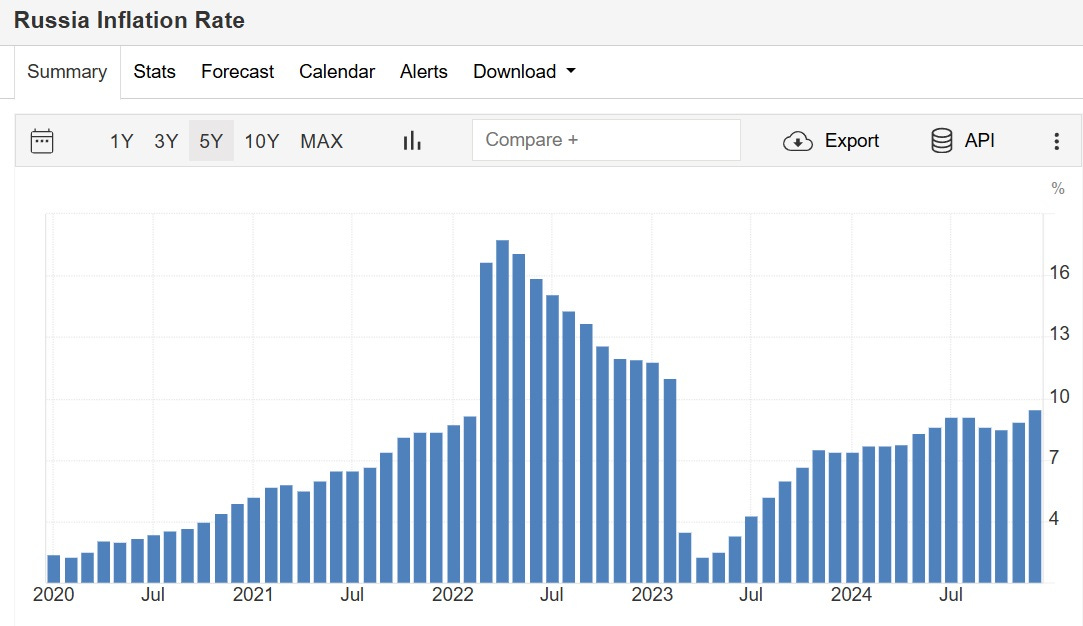Switch chart type with bar chart icon

click(x=412, y=141)
